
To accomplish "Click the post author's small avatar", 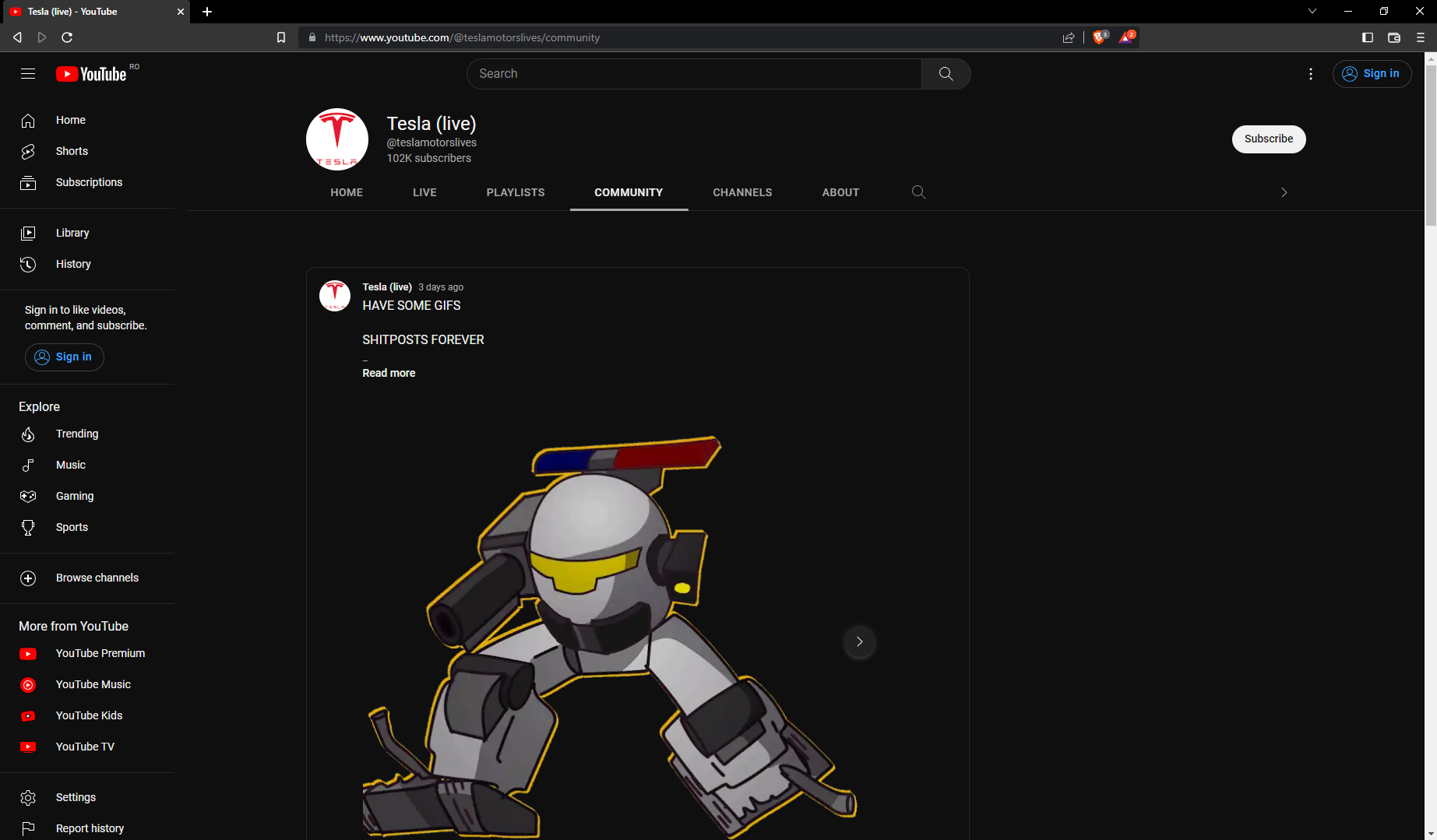I will [335, 296].
